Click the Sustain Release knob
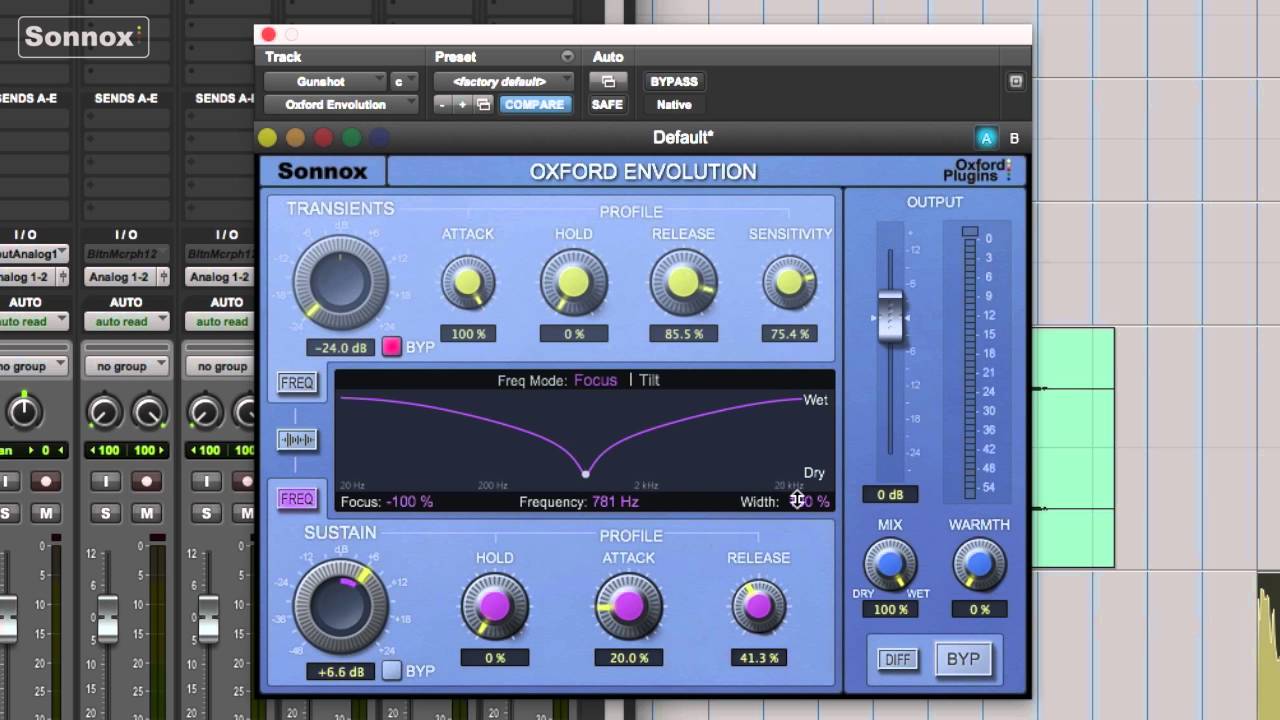This screenshot has height=720, width=1280. coord(759,606)
